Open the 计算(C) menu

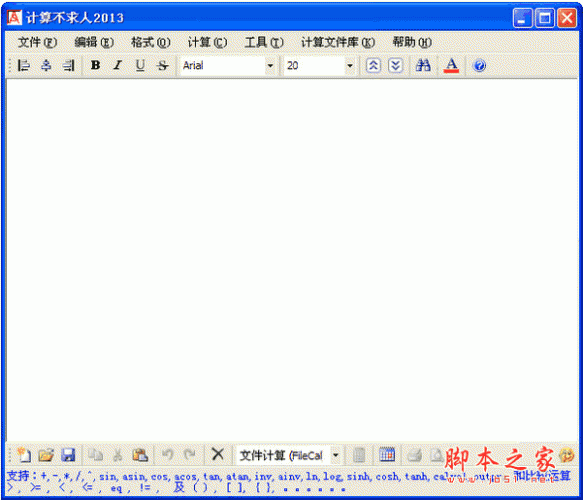tap(207, 42)
